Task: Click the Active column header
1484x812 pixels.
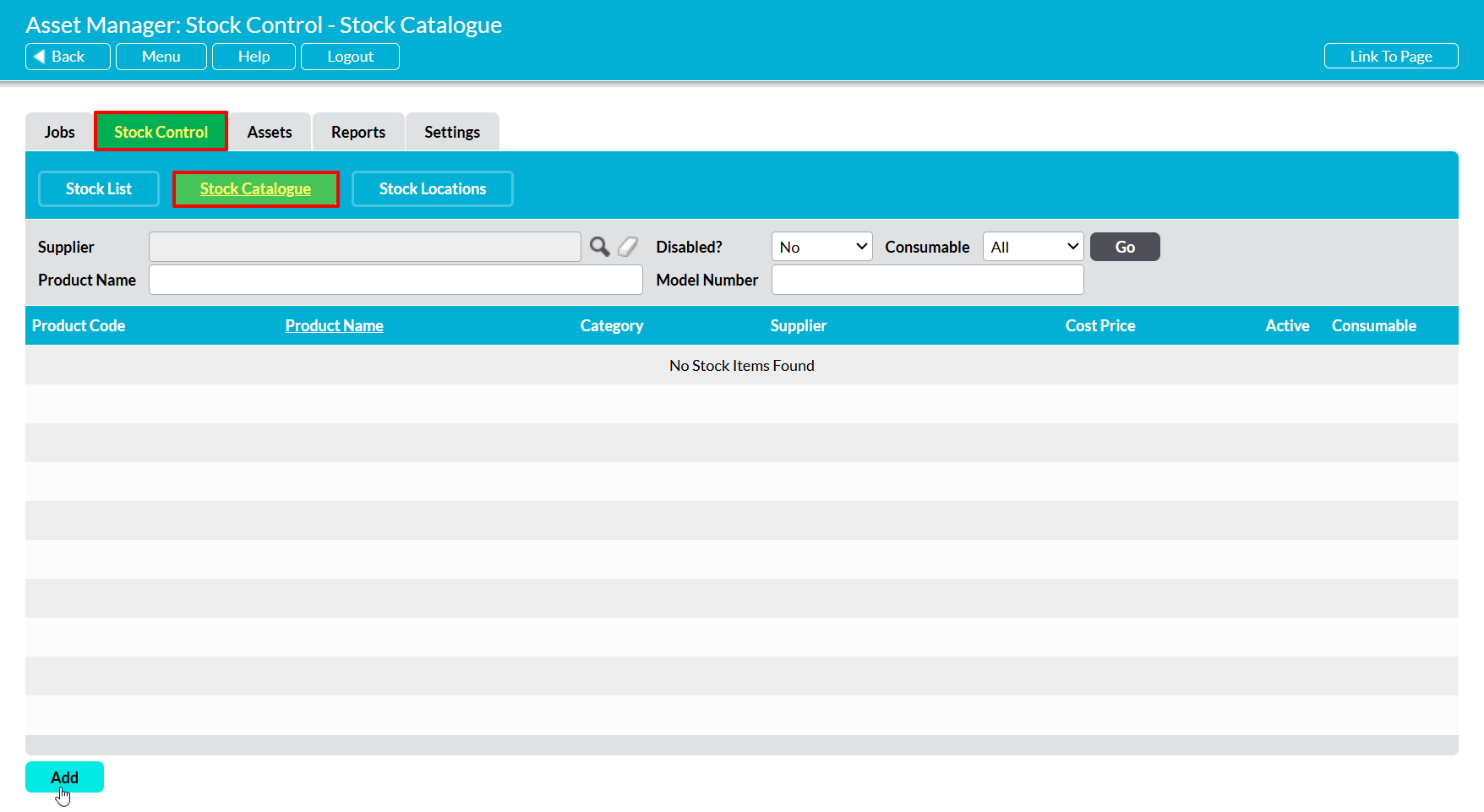Action: coord(1287,325)
